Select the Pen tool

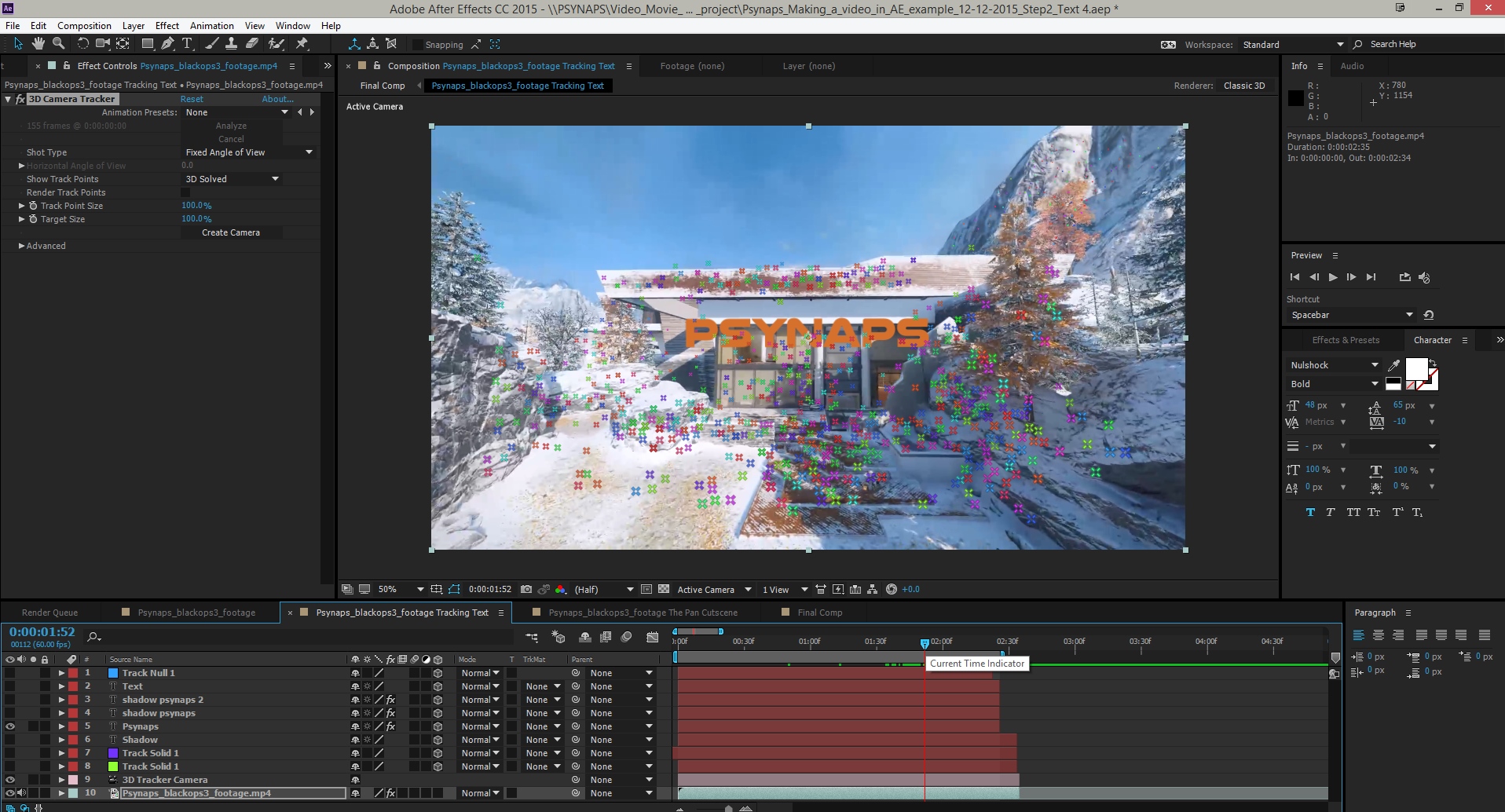[x=167, y=44]
